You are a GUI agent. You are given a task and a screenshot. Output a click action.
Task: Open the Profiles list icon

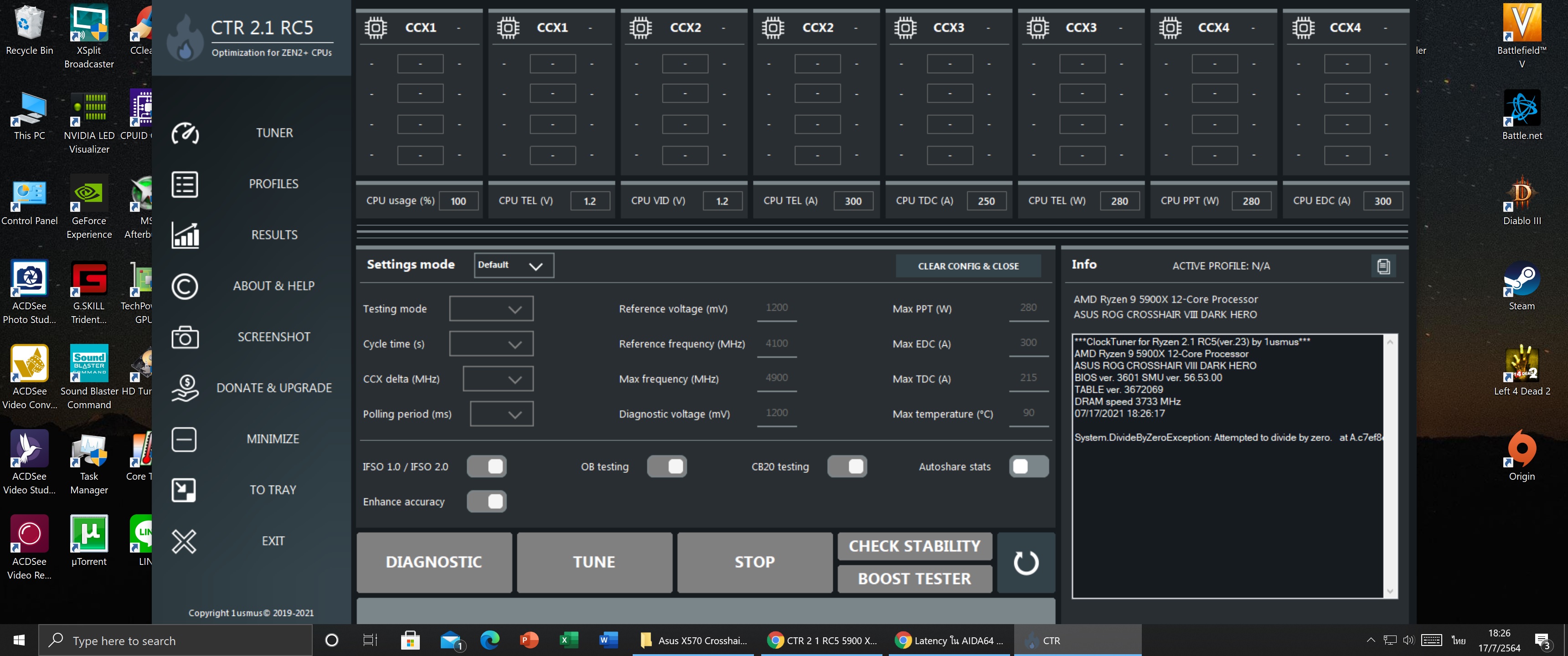click(x=185, y=184)
